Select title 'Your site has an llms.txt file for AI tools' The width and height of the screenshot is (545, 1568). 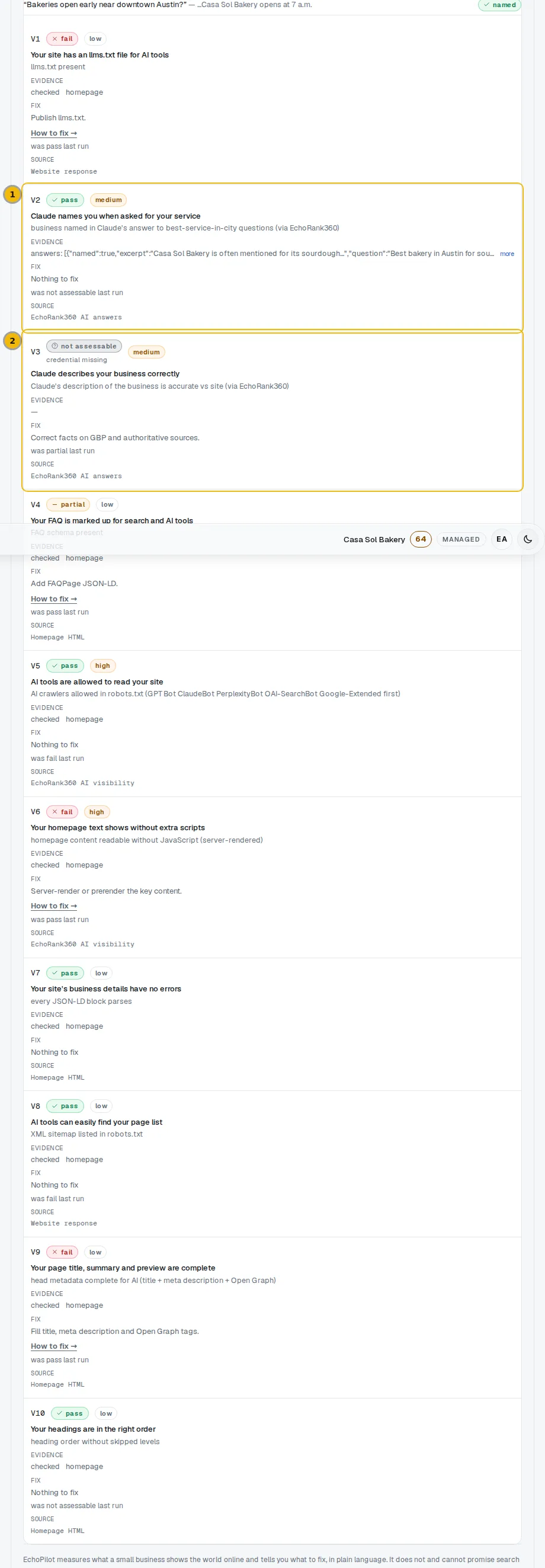pyautogui.click(x=100, y=55)
